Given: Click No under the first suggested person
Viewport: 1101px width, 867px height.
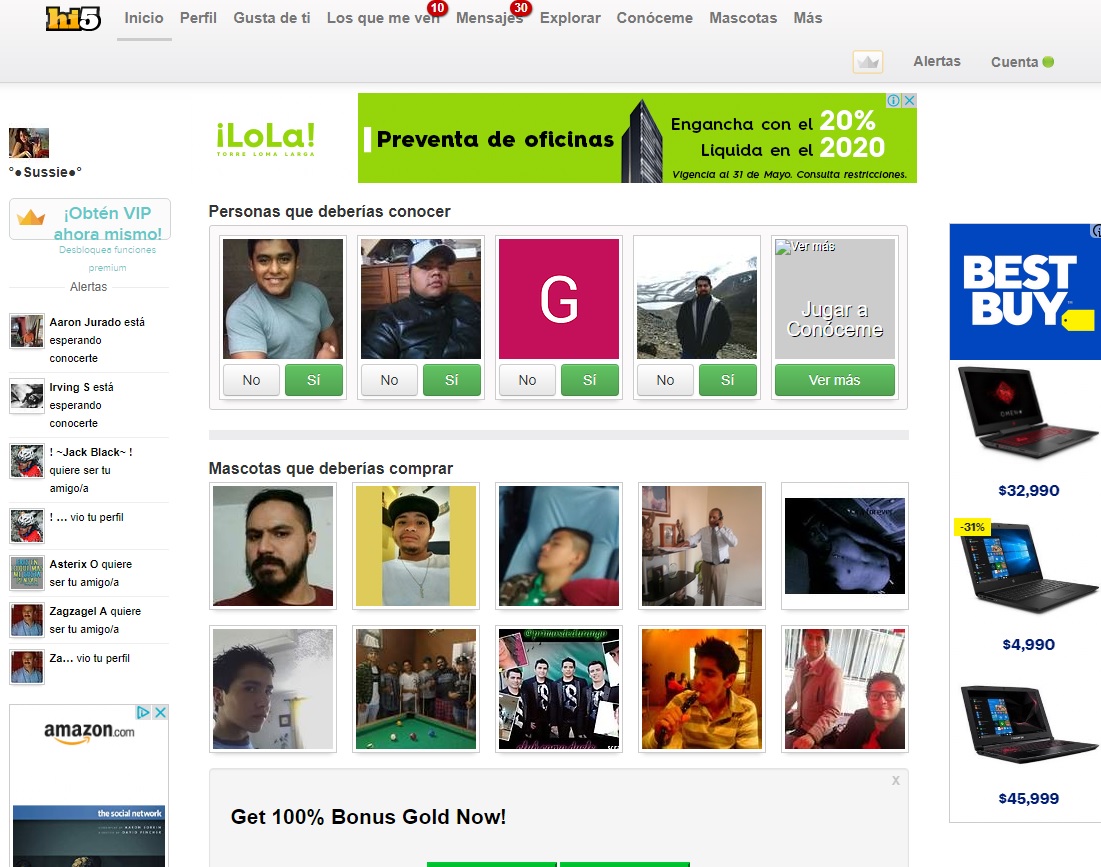Looking at the screenshot, I should [251, 380].
